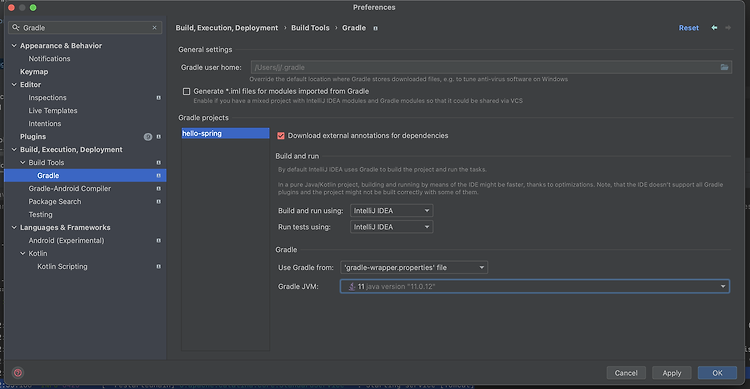Click the Apply button
The width and height of the screenshot is (750, 389).
pos(672,373)
